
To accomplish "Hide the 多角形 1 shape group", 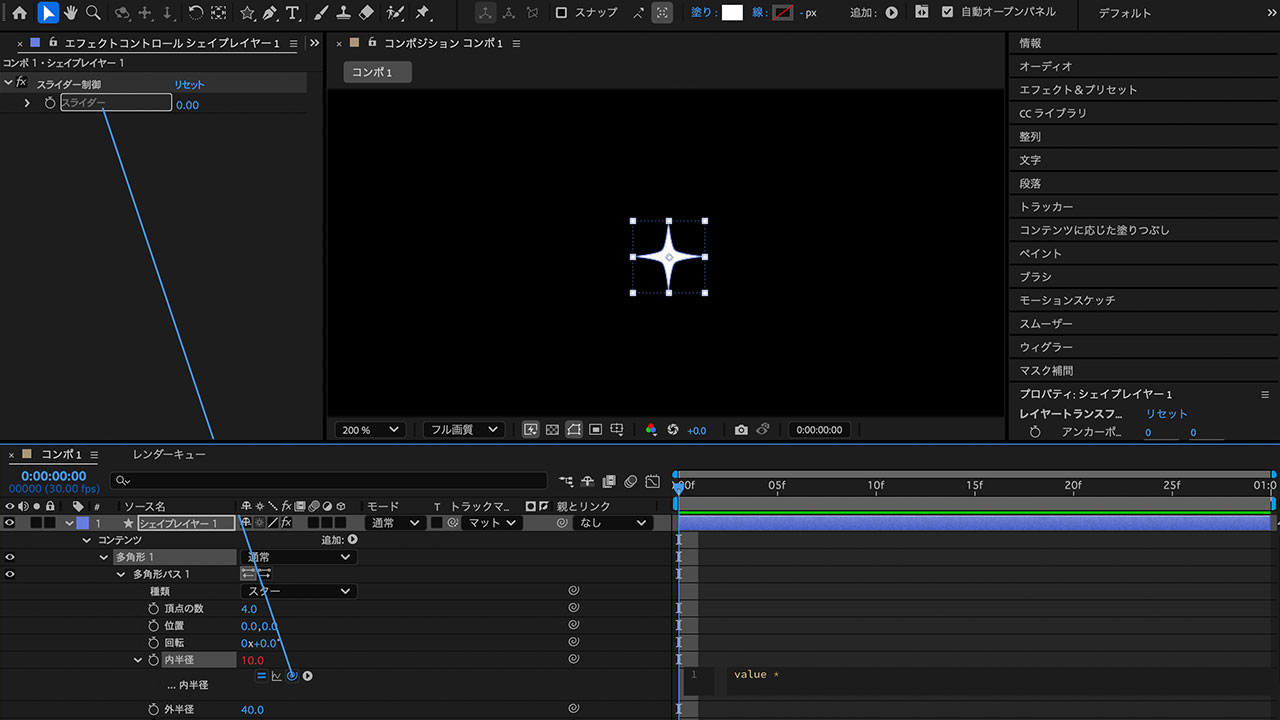I will [x=10, y=557].
